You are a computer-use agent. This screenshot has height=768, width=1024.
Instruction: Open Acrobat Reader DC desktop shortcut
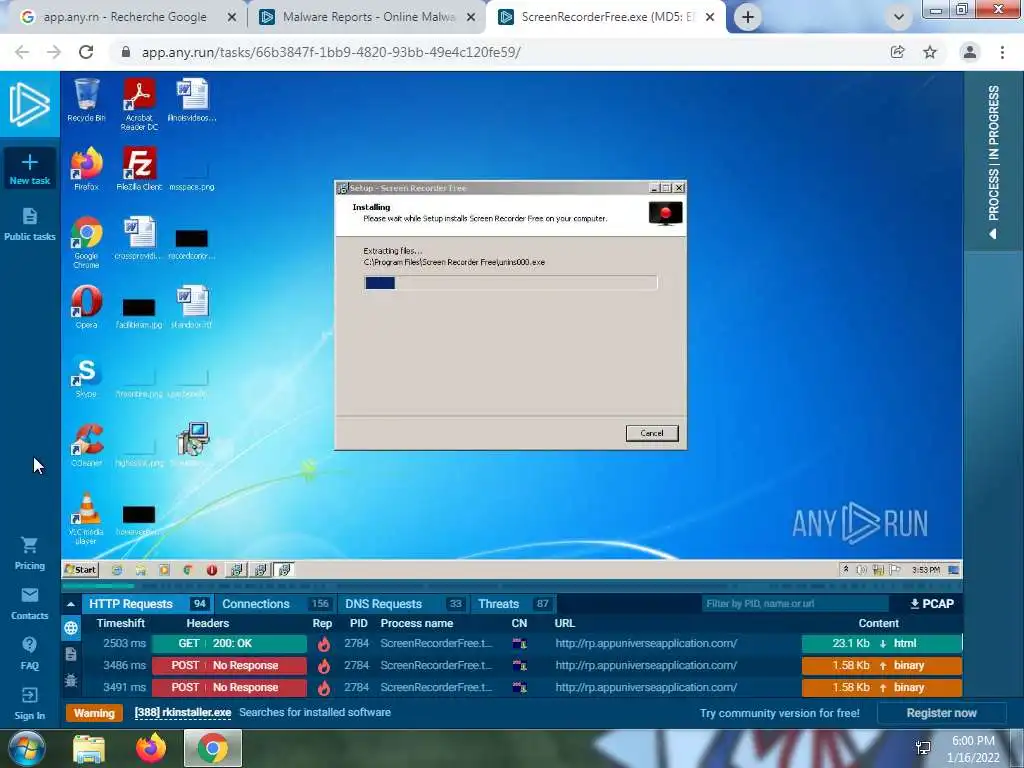(x=139, y=104)
